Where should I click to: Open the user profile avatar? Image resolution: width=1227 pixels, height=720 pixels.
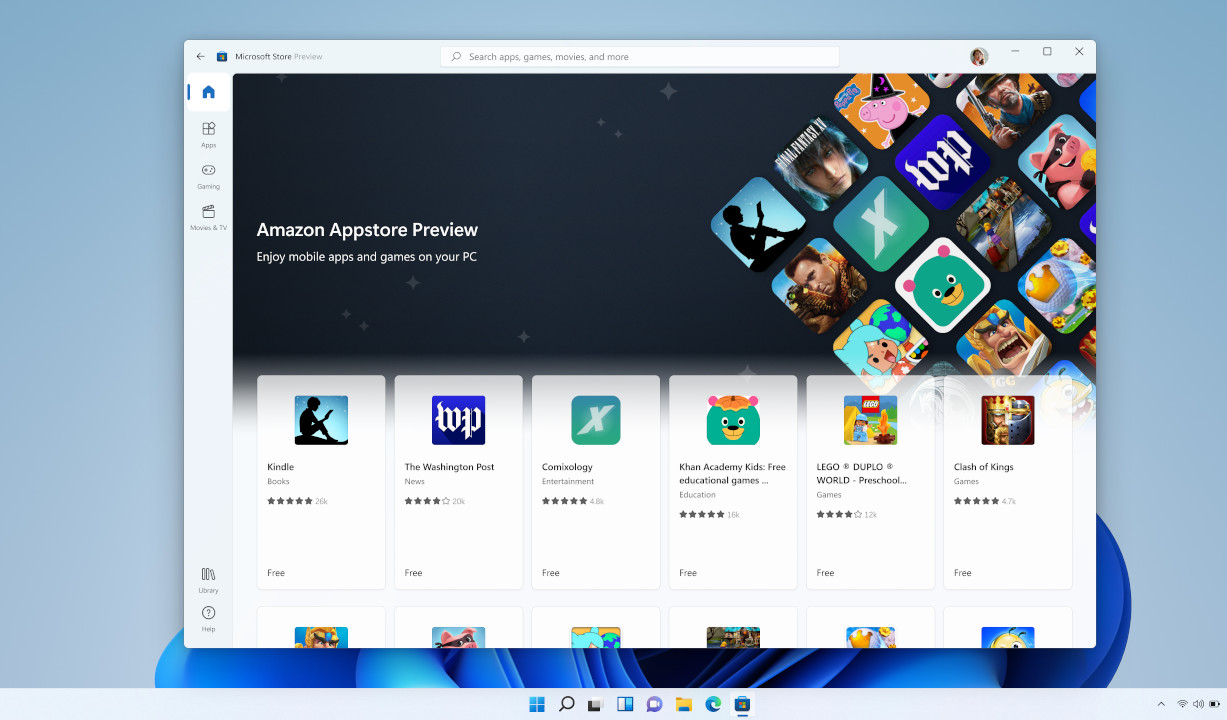click(979, 56)
